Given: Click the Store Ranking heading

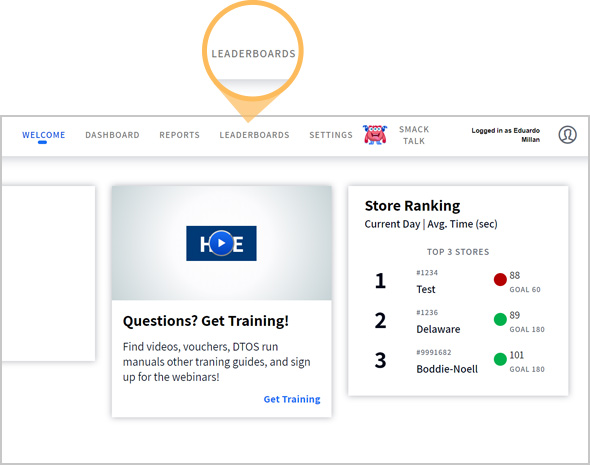Looking at the screenshot, I should coord(412,206).
